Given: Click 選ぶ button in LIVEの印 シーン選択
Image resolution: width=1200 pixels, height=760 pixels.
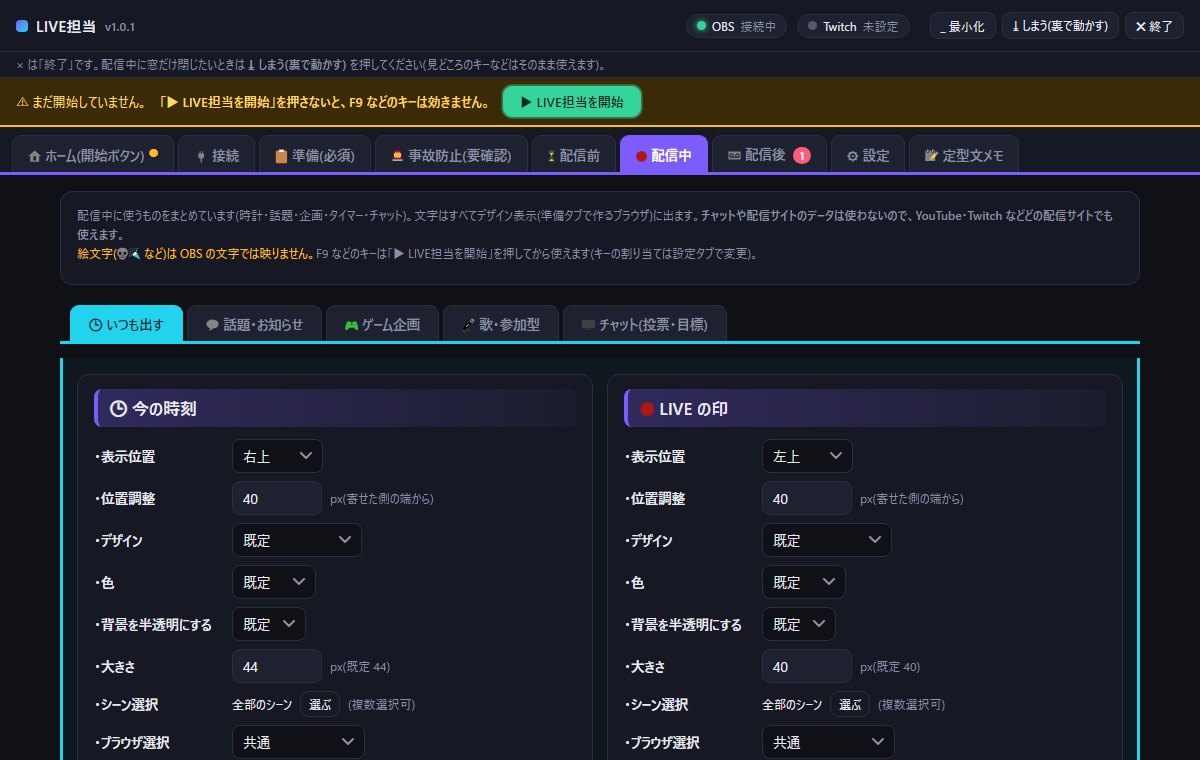Looking at the screenshot, I should click(x=850, y=704).
